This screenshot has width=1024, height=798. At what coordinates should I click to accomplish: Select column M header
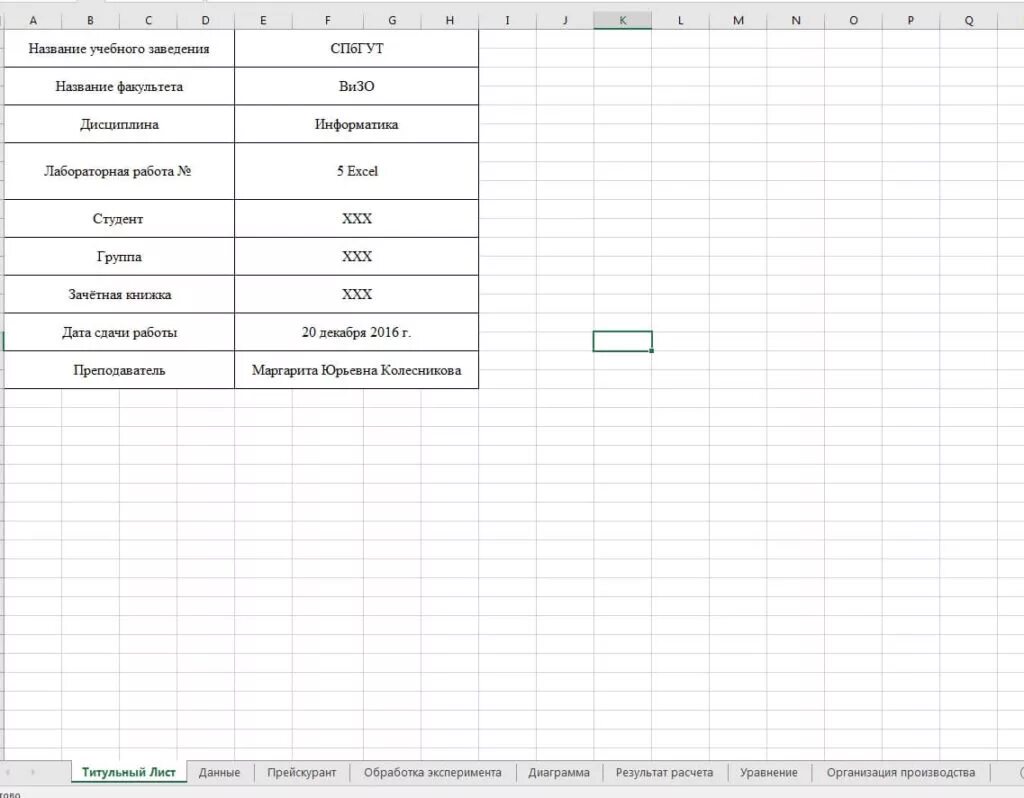[x=738, y=20]
